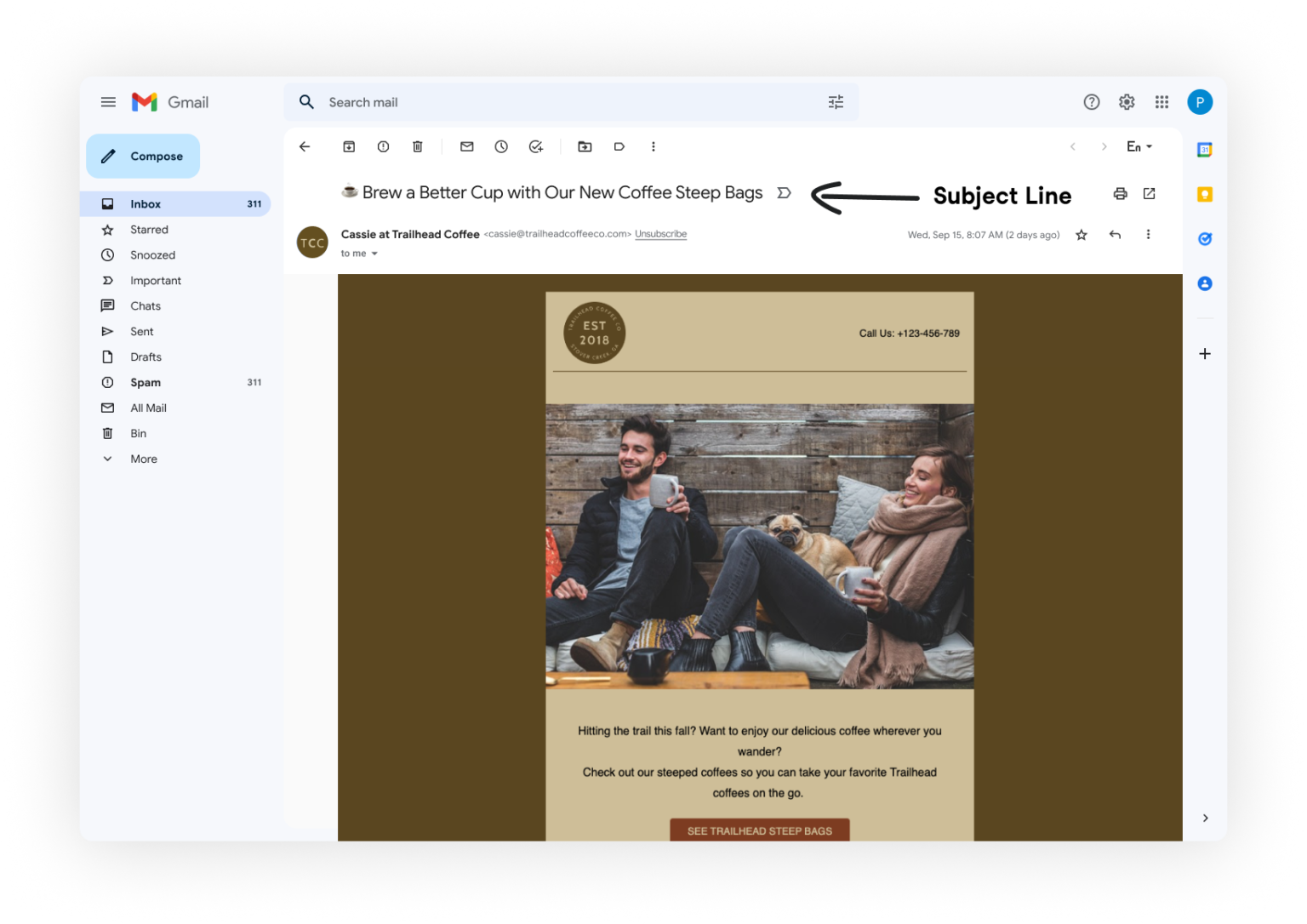Expand the recipient details under 'to me'

(374, 253)
